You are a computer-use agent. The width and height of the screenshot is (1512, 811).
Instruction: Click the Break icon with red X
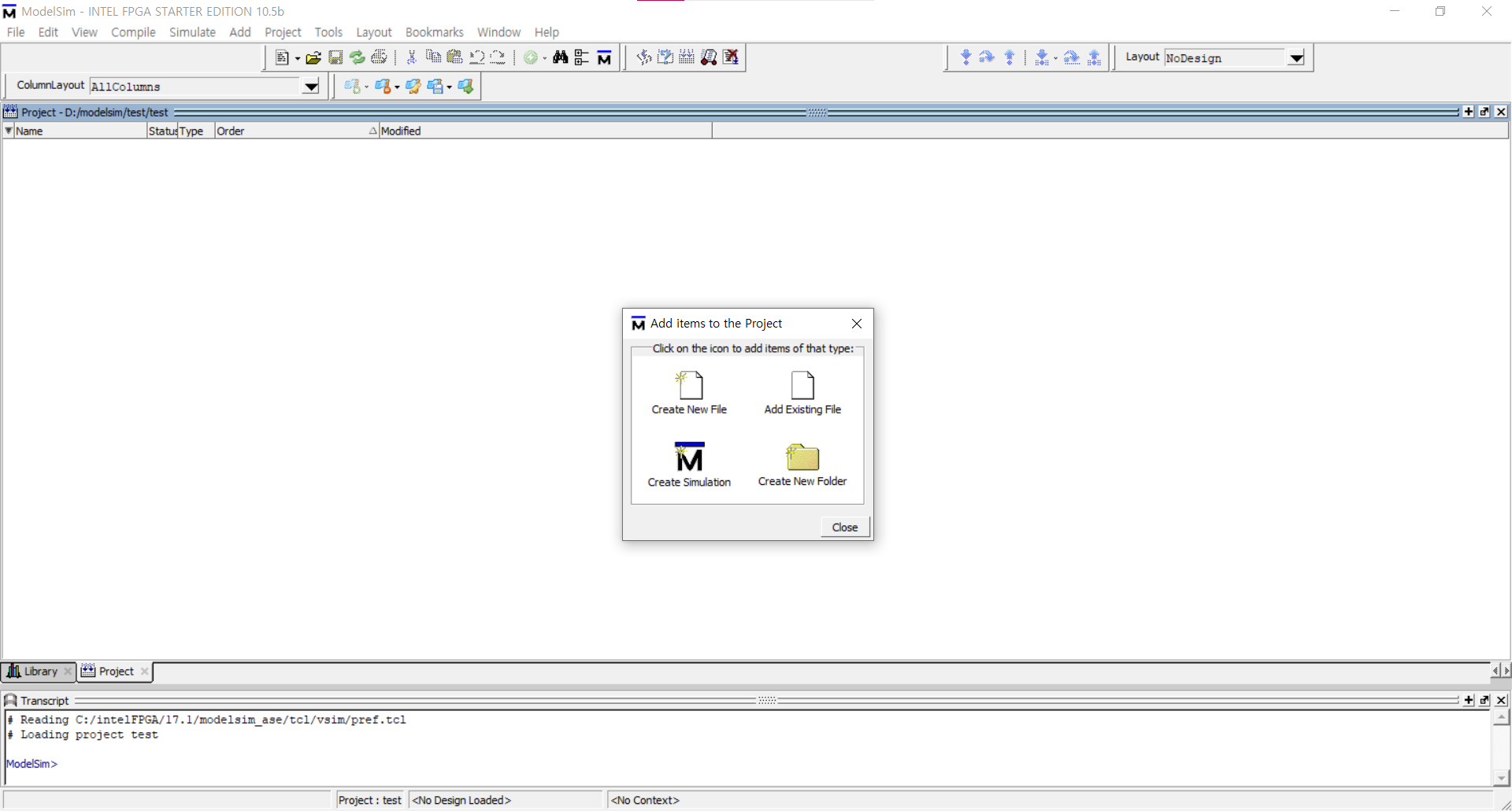(731, 57)
